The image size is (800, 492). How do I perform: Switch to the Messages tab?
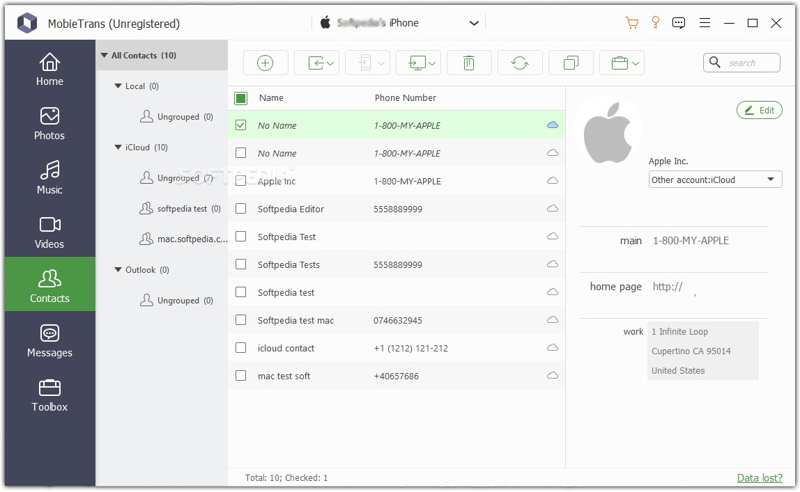pyautogui.click(x=49, y=341)
